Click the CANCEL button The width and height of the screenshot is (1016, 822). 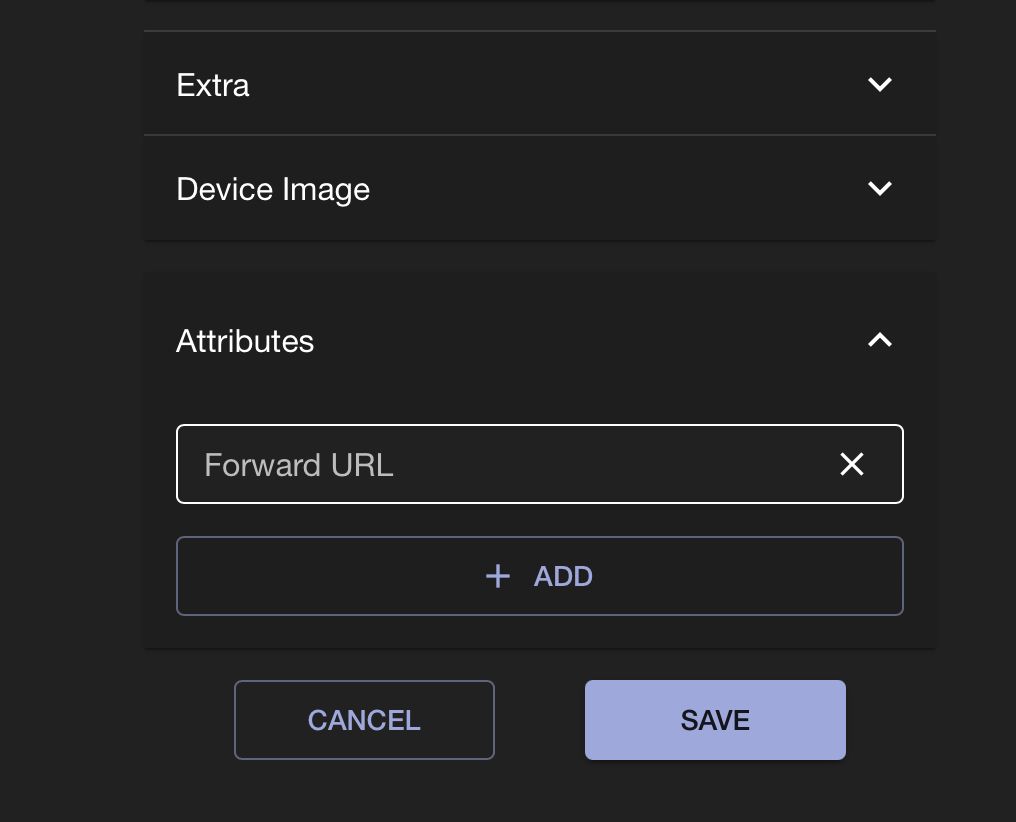coord(364,720)
